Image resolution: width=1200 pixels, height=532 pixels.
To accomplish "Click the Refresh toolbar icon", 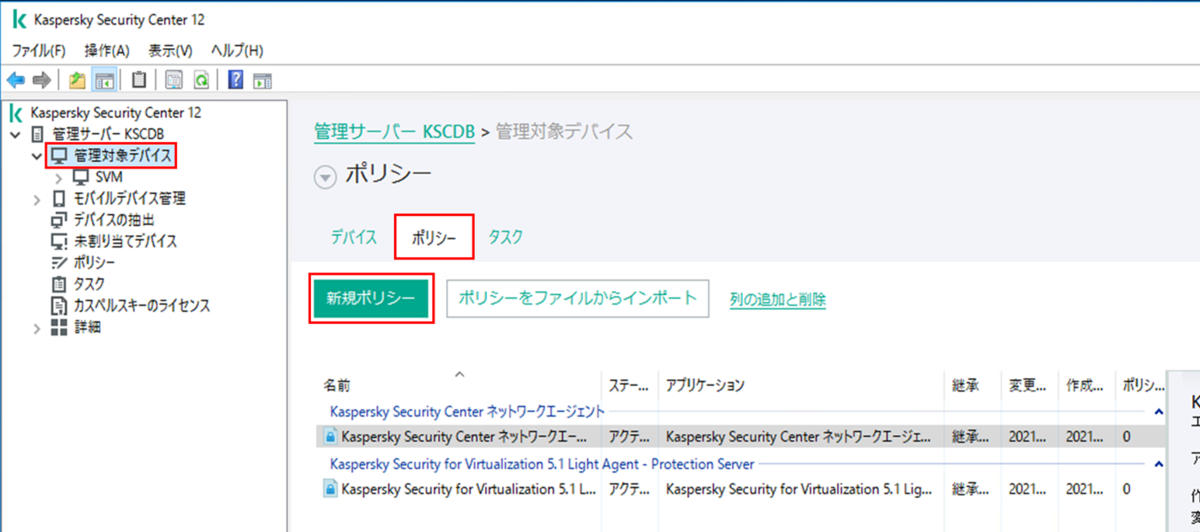I will (201, 80).
